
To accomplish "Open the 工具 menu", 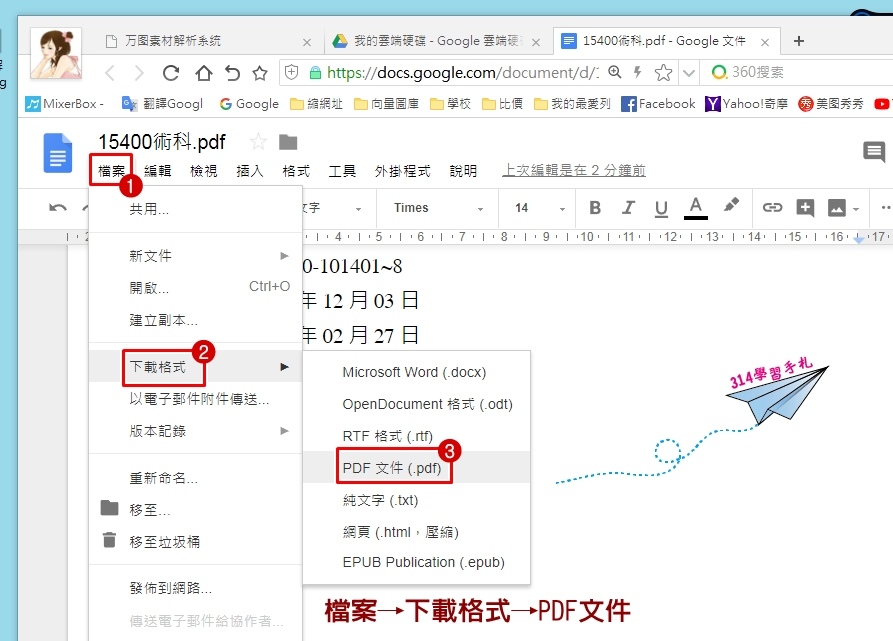I will click(342, 170).
